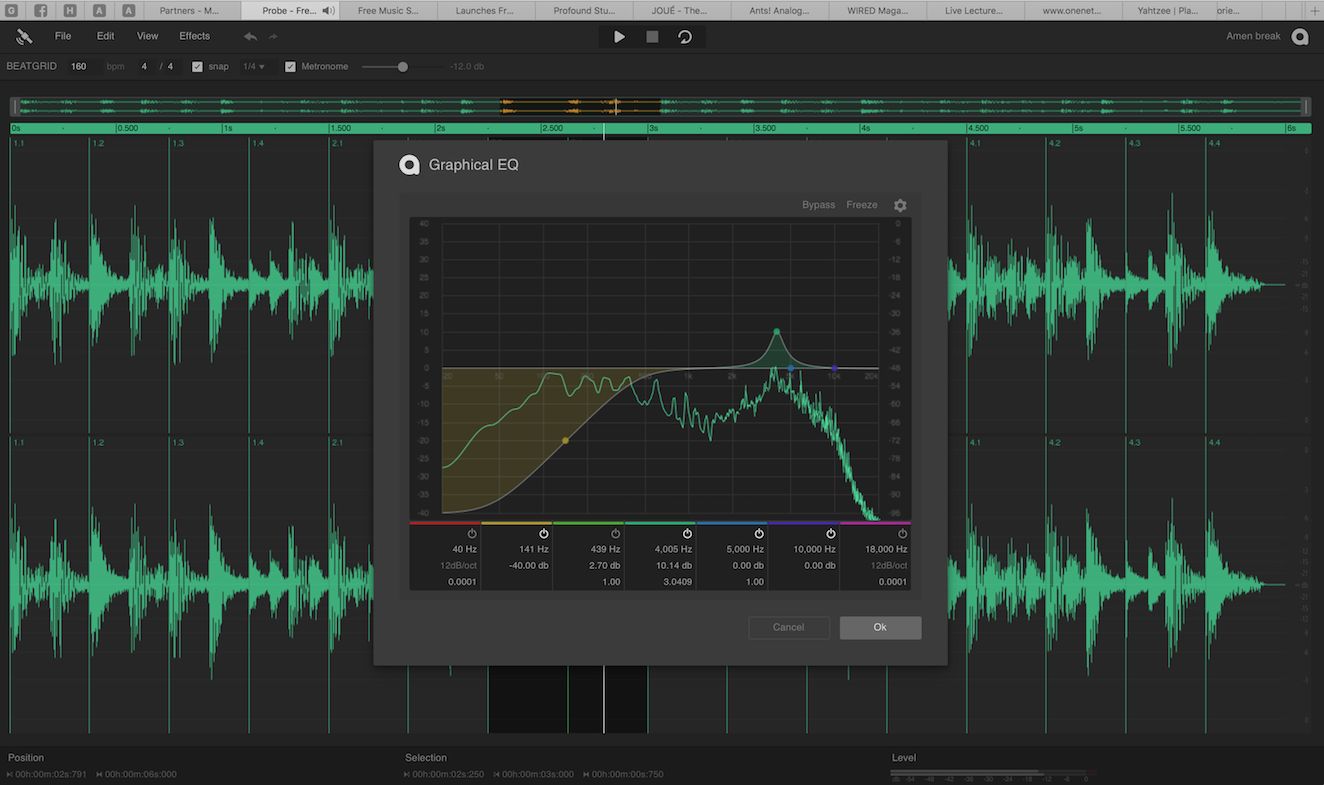This screenshot has width=1324, height=785.
Task: Open the Graphical EQ settings gear
Action: point(899,204)
